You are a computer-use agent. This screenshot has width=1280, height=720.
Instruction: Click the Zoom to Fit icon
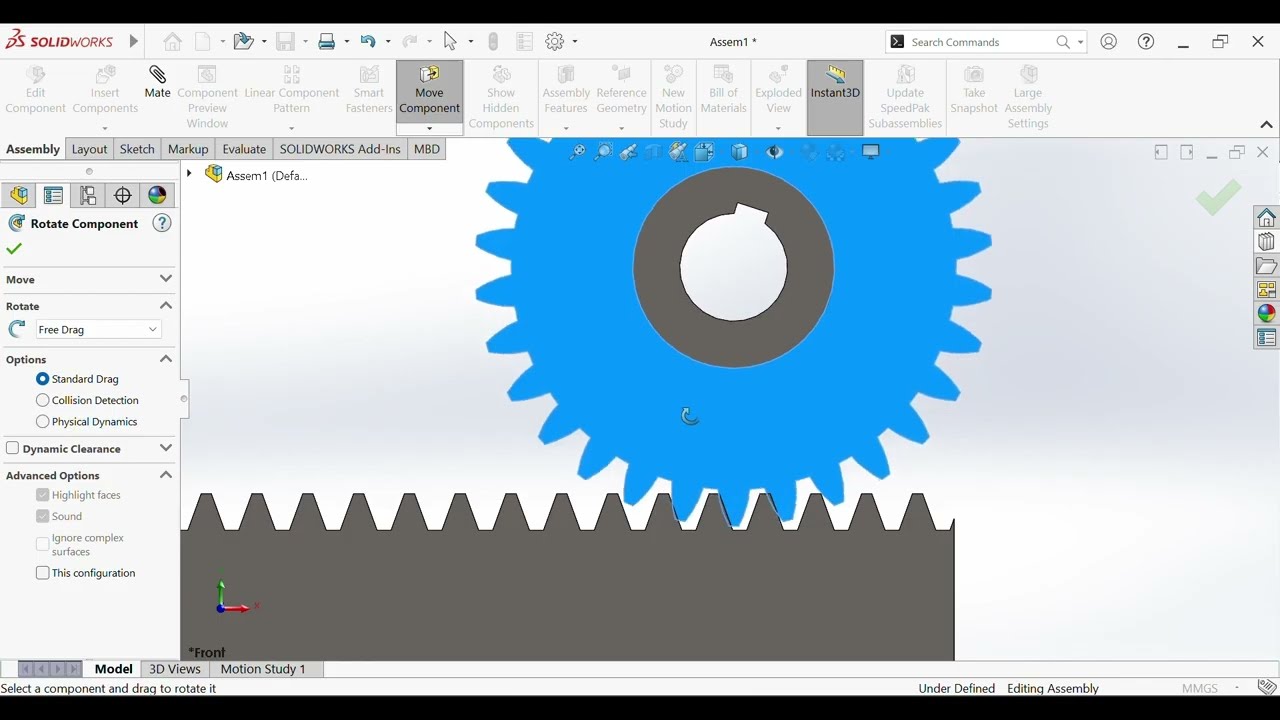coord(577,152)
